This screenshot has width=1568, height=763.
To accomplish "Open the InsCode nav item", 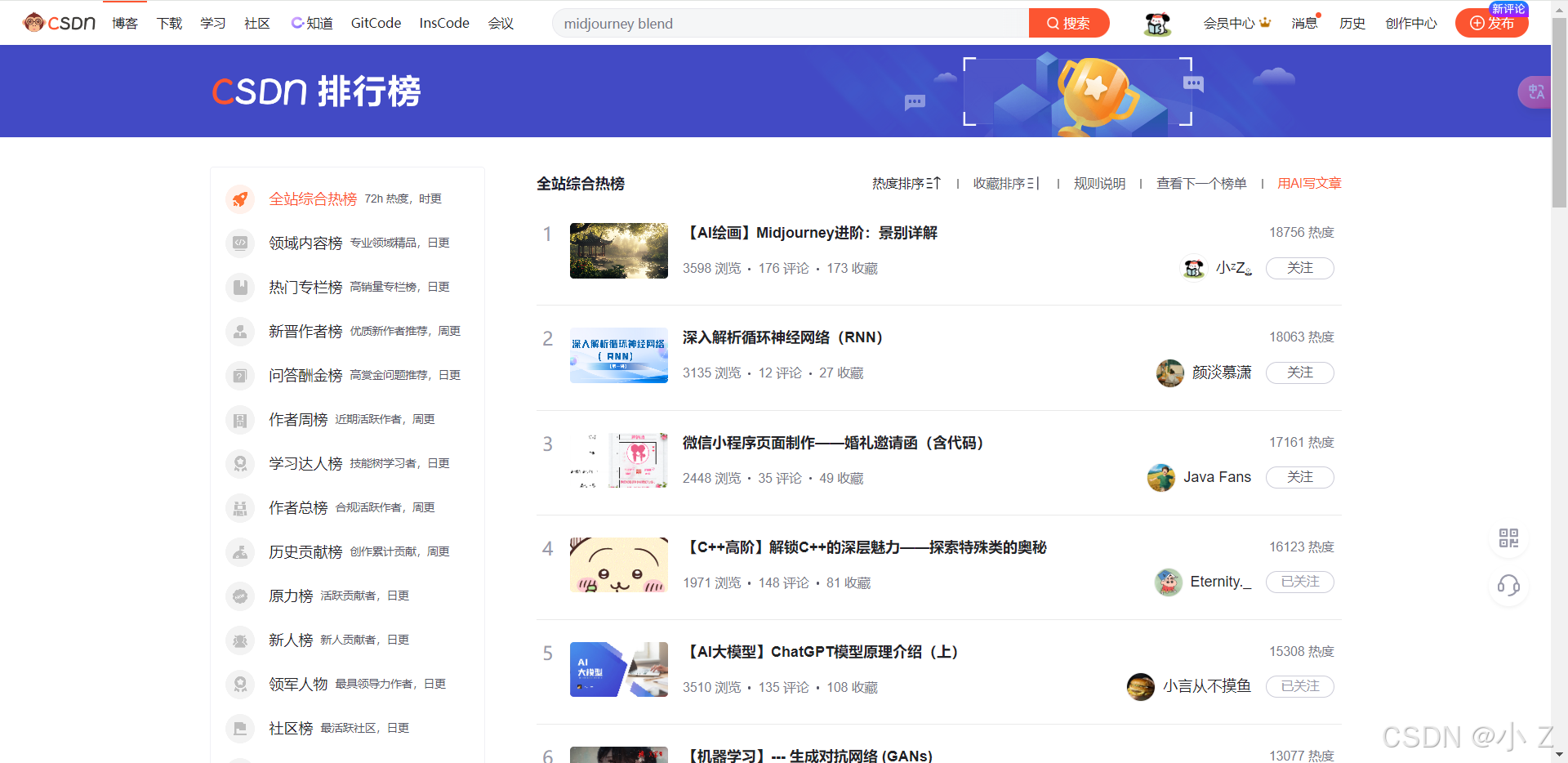I will coord(444,24).
